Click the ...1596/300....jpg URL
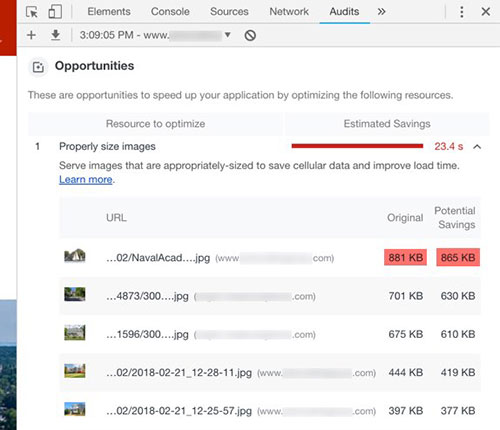Screen dimensions: 500x430 pos(147,334)
